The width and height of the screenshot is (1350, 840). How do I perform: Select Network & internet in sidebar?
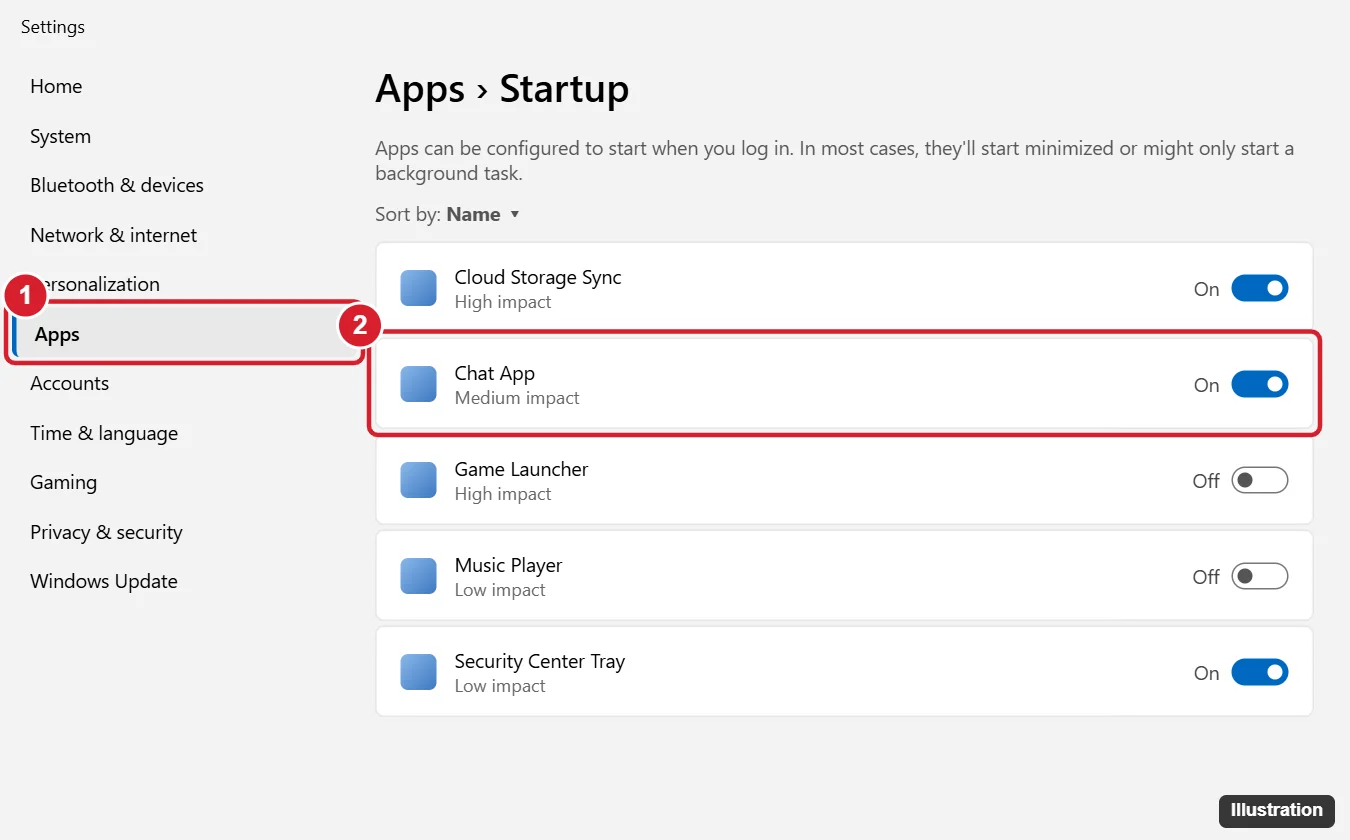coord(114,235)
